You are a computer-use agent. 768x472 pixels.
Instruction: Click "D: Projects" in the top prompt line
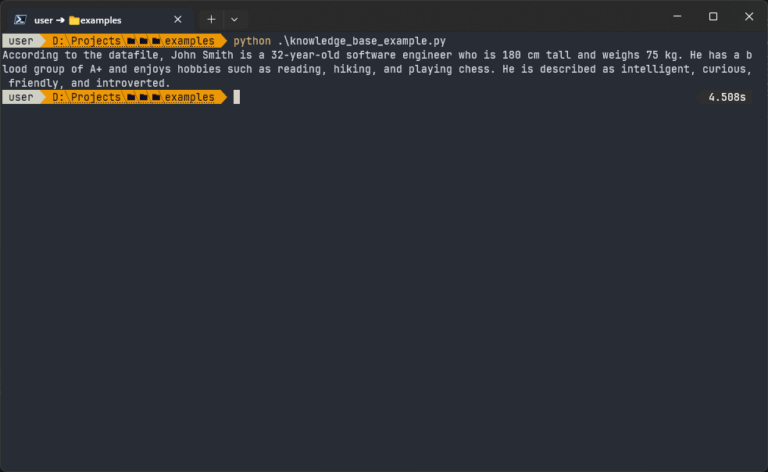point(86,41)
